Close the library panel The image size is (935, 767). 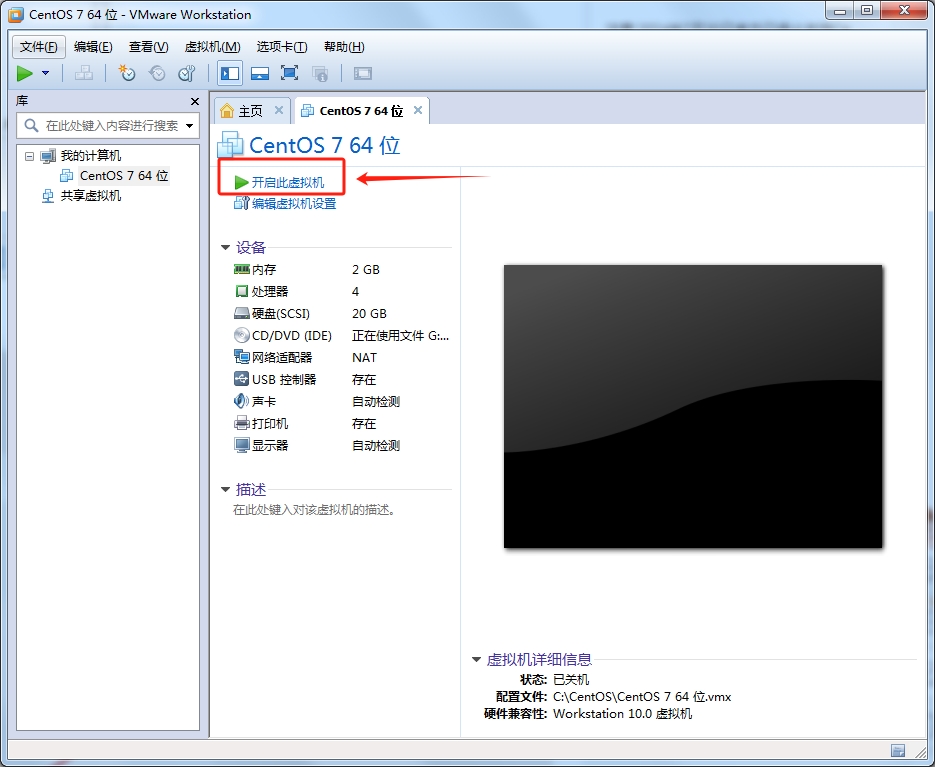(x=195, y=101)
